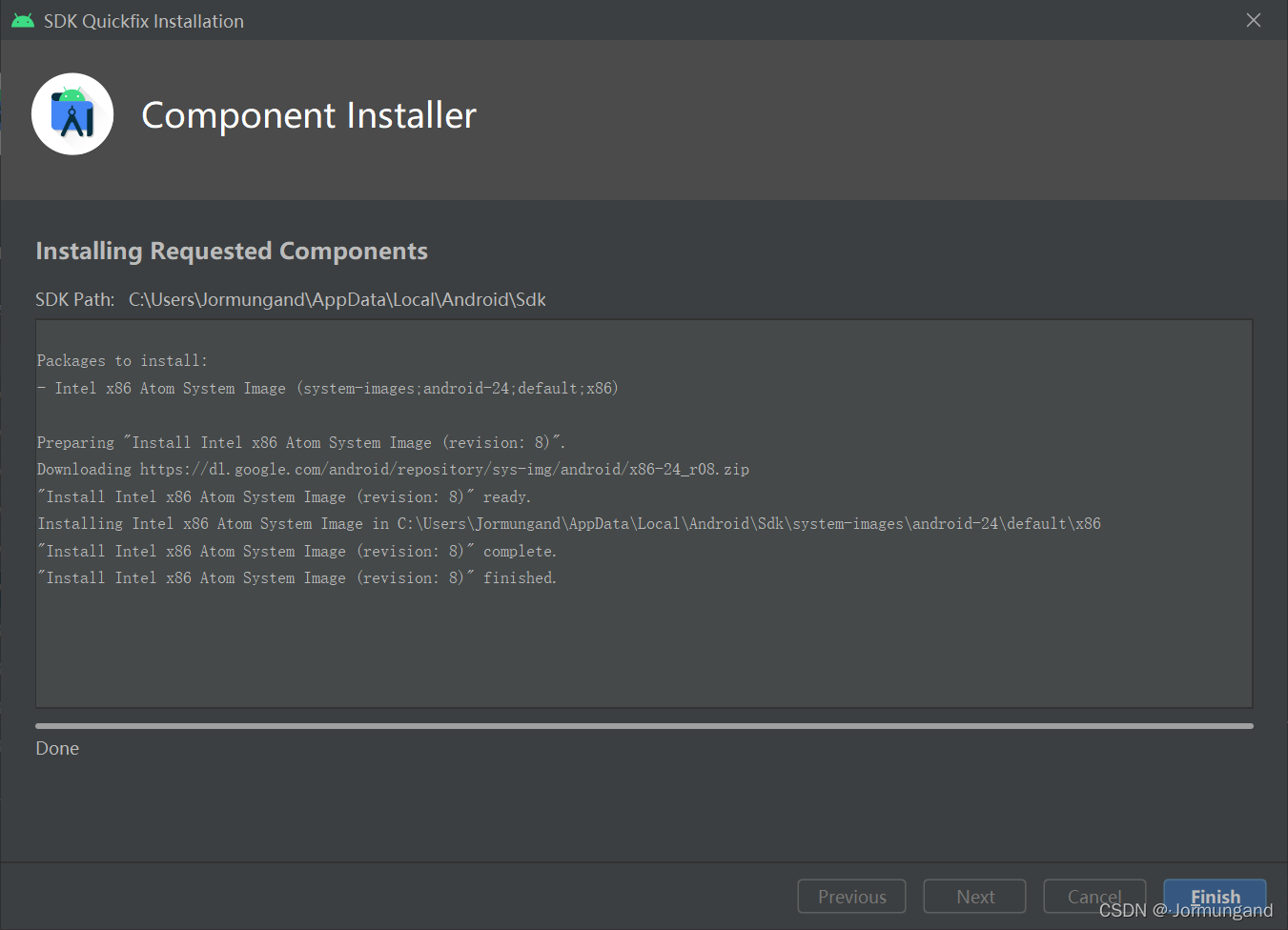Click the 'Preparing' log line
The image size is (1288, 930).
coord(301,442)
